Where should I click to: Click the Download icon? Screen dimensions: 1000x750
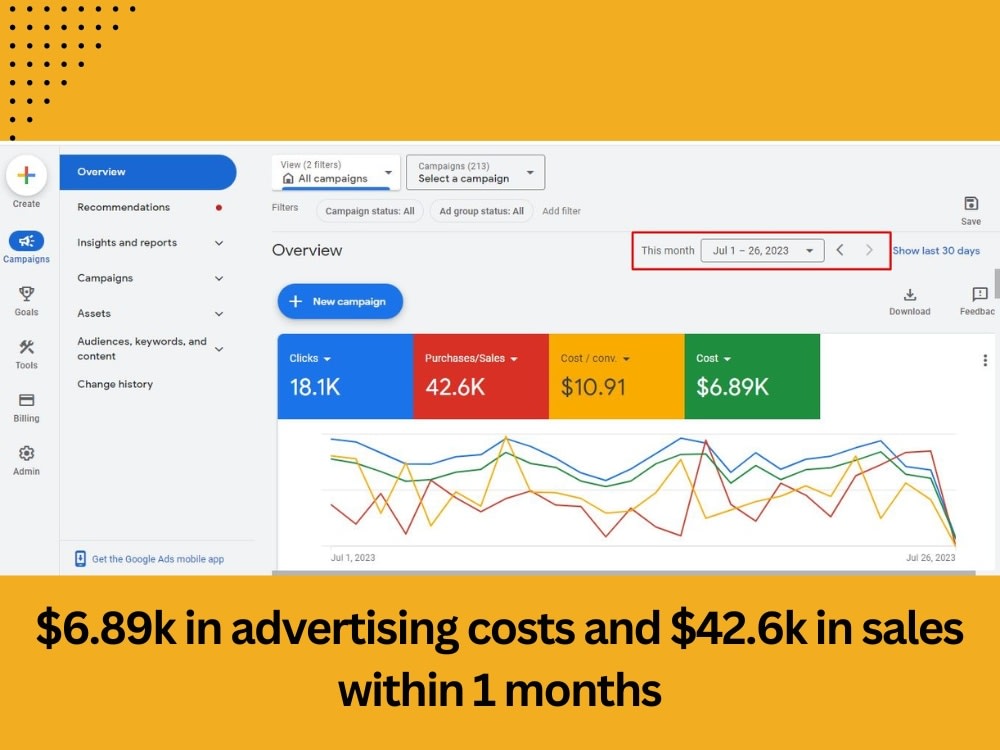tap(909, 295)
